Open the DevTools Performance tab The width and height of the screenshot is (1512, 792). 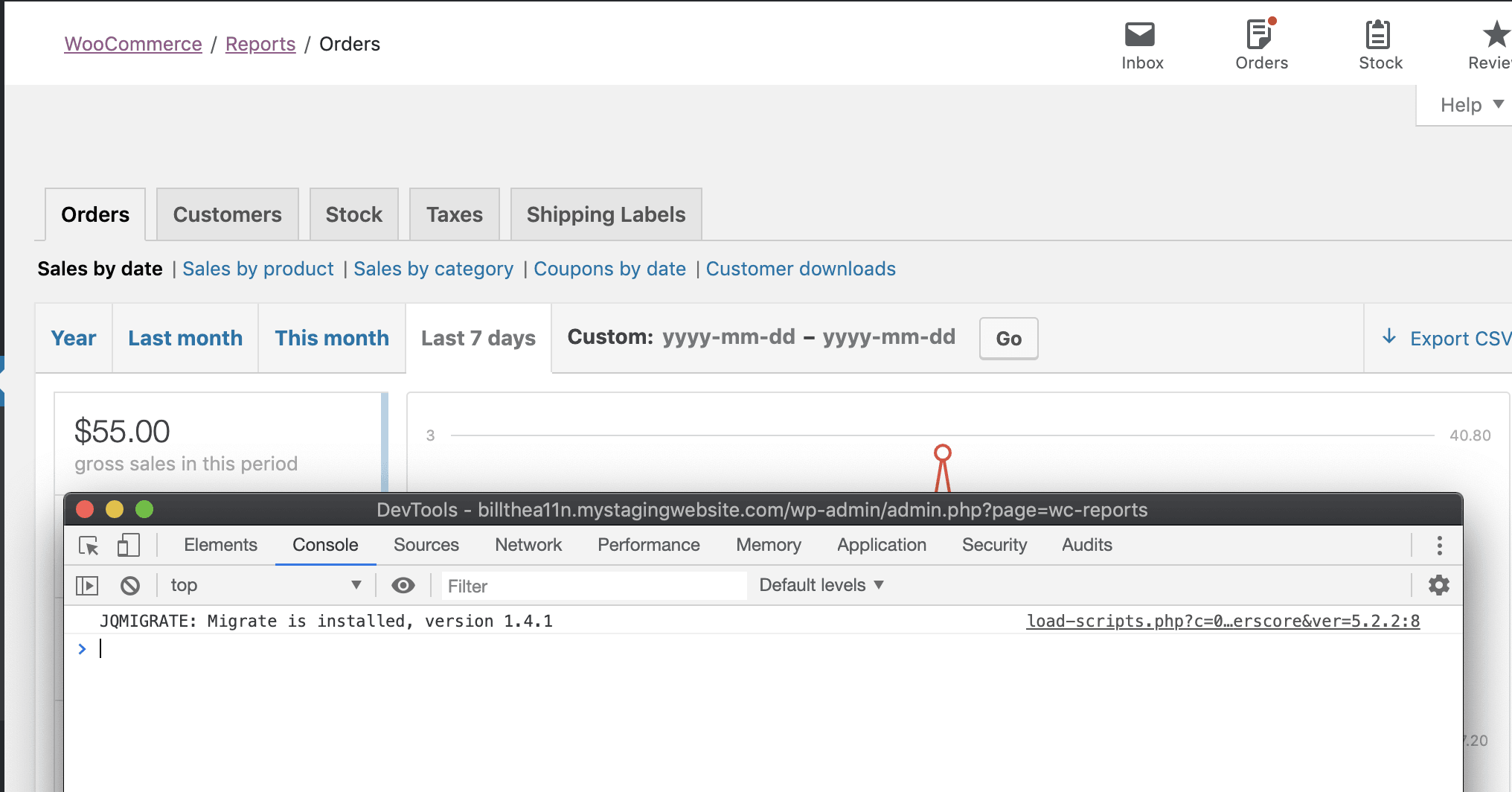coord(649,545)
